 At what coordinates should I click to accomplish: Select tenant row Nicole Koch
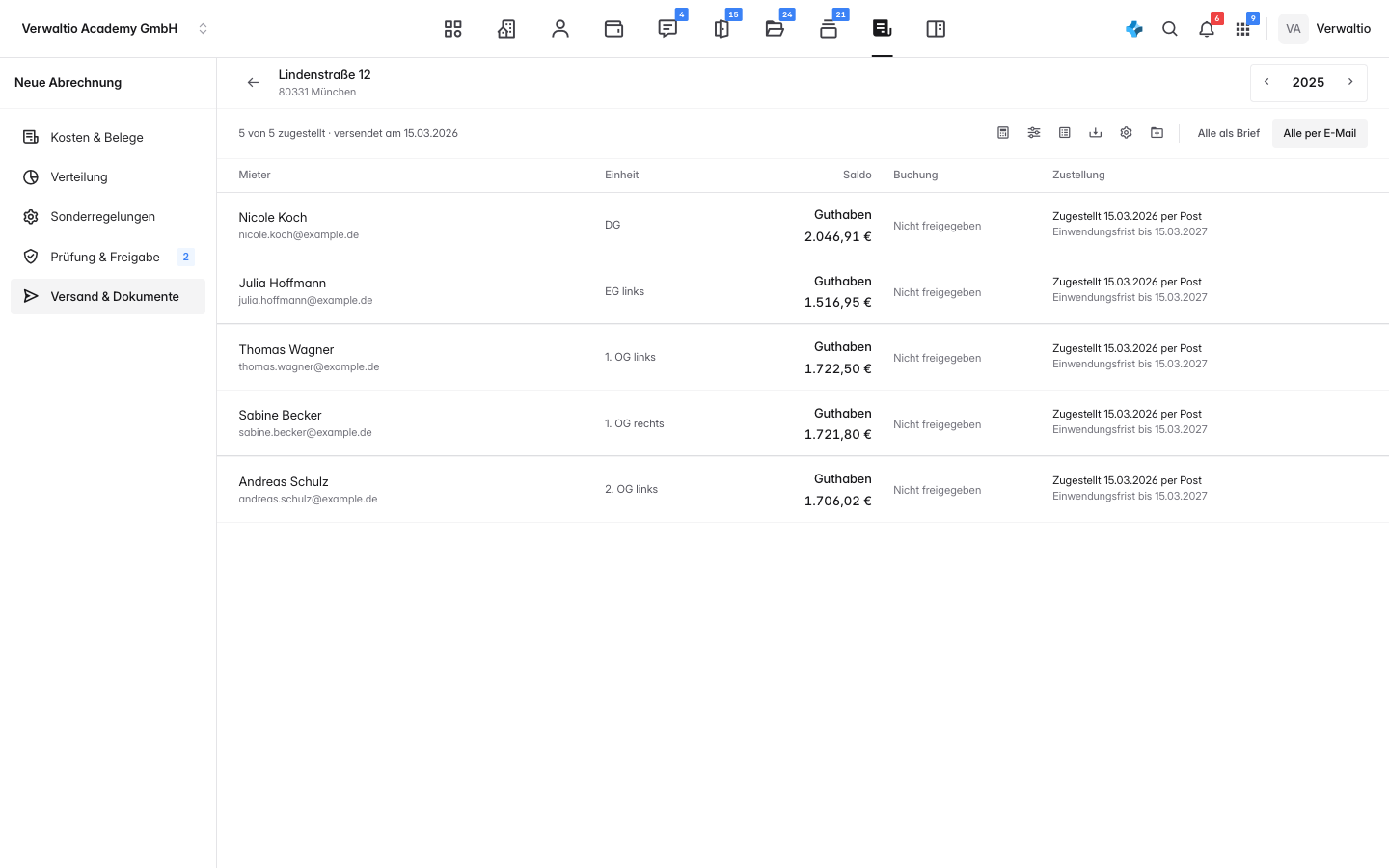coord(803,226)
